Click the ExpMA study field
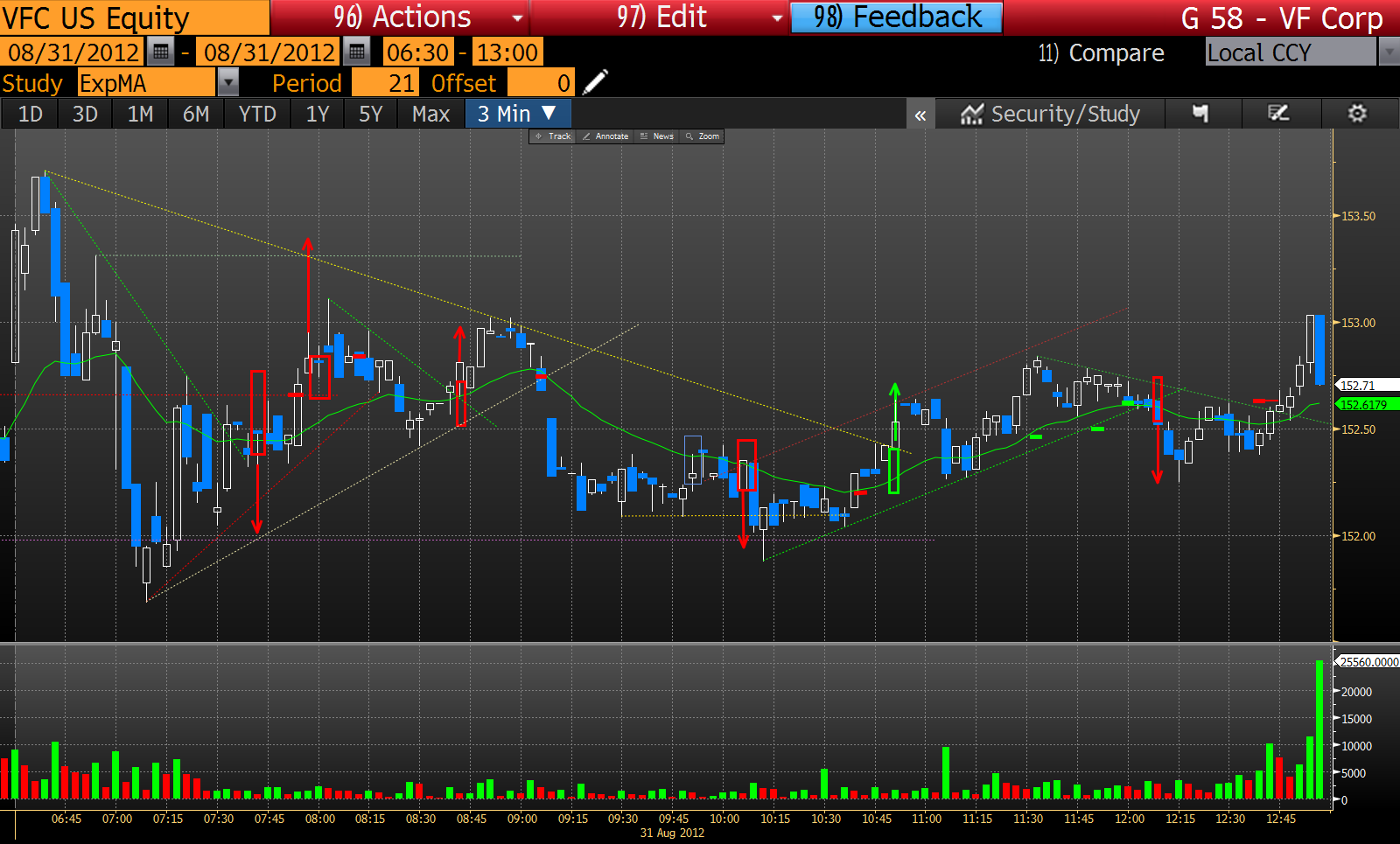 (x=146, y=83)
